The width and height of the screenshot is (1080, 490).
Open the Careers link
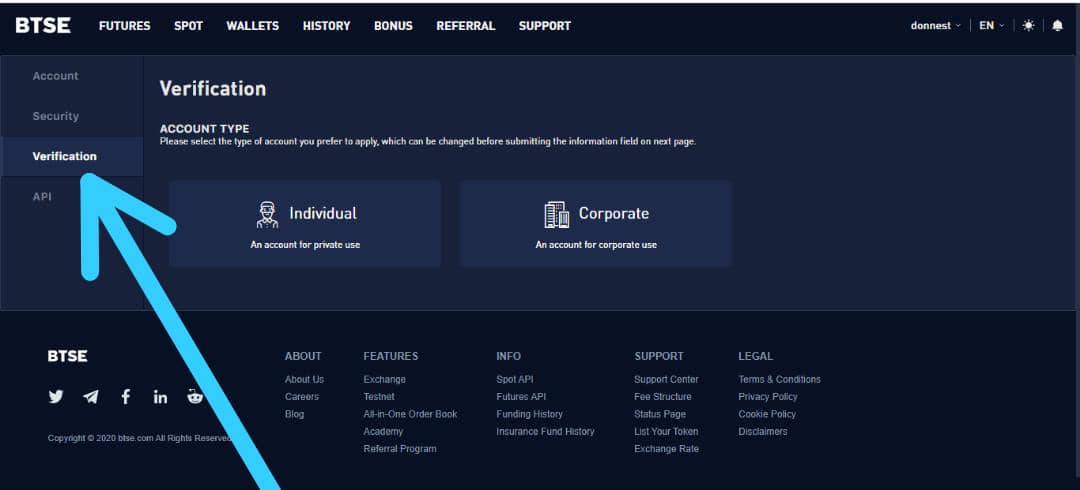tap(302, 396)
